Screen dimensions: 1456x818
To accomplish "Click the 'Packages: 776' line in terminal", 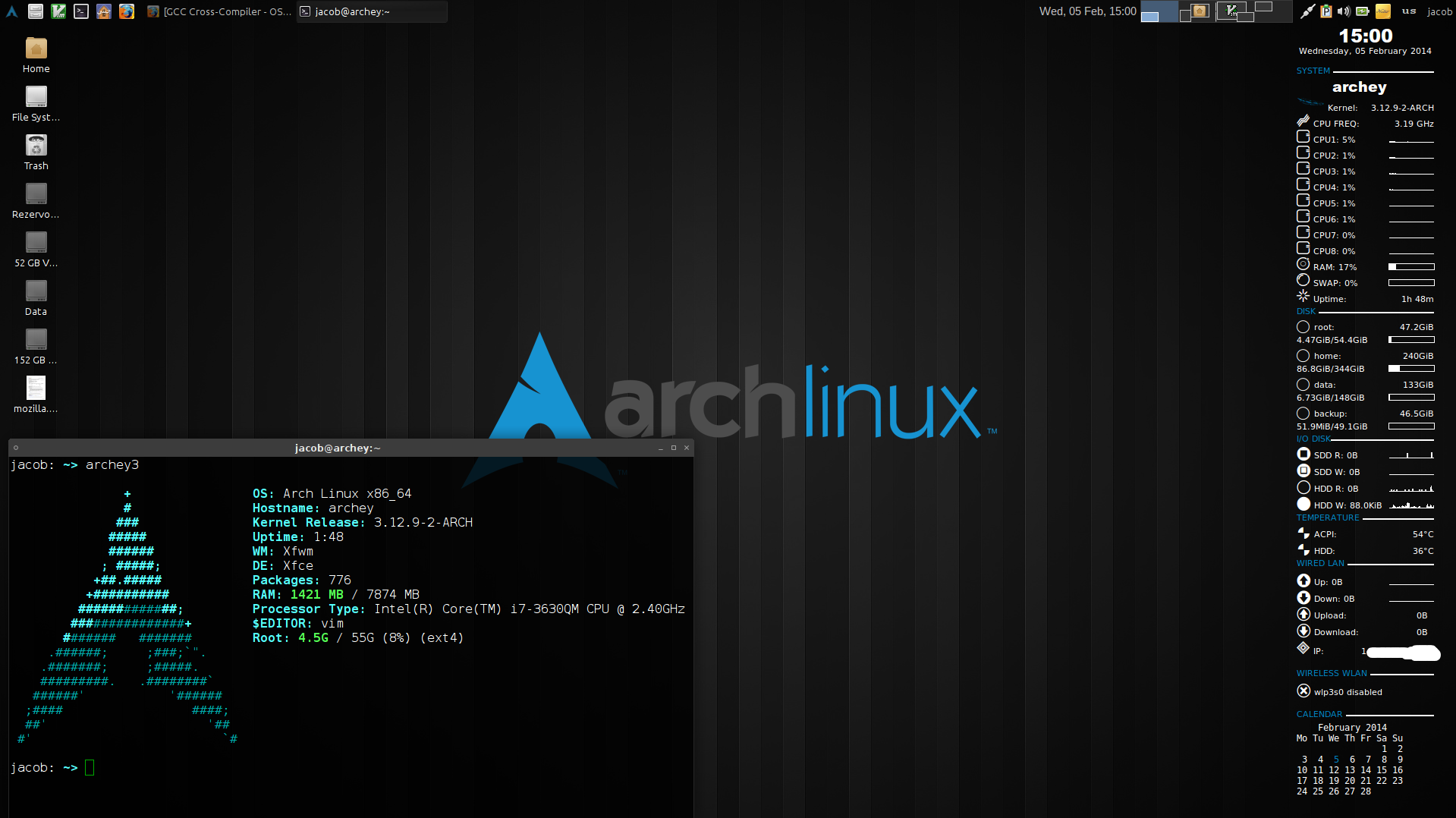I will [x=302, y=580].
